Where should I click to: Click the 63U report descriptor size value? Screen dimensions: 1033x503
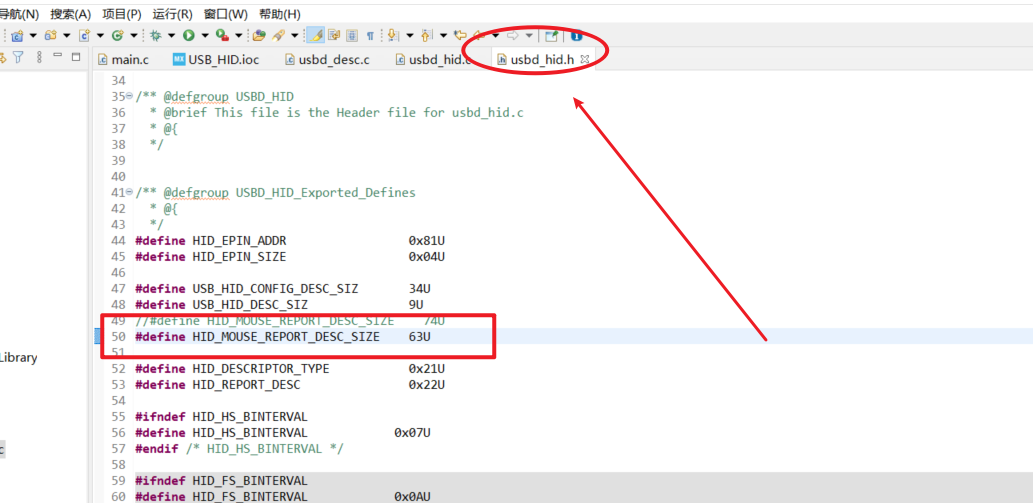(419, 337)
